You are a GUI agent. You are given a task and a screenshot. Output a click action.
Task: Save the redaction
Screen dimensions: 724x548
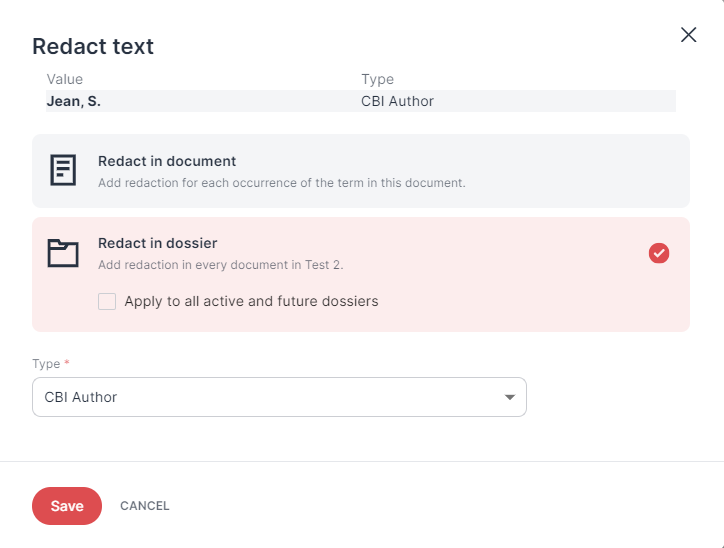[67, 506]
